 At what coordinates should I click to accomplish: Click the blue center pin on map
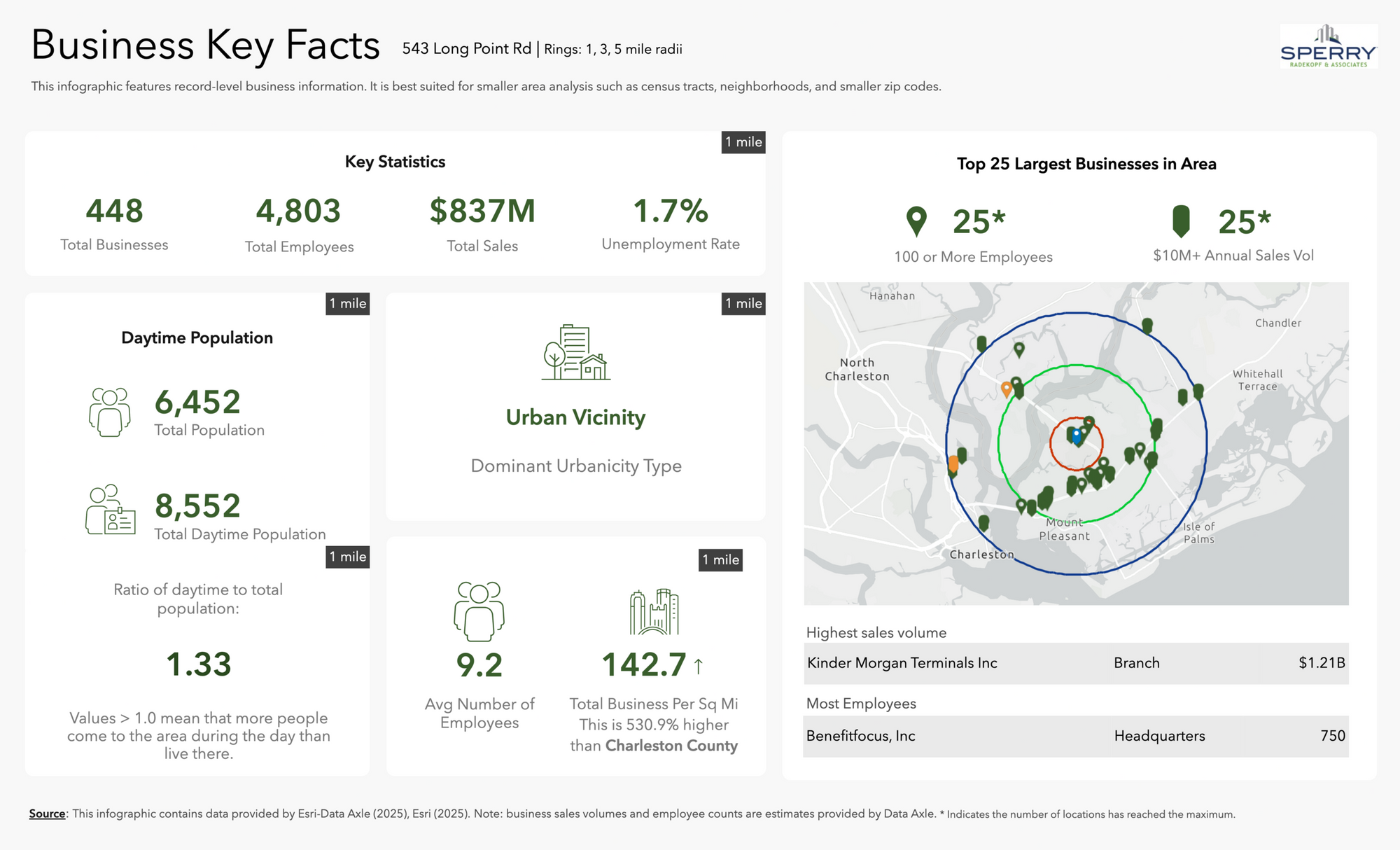[x=1077, y=436]
